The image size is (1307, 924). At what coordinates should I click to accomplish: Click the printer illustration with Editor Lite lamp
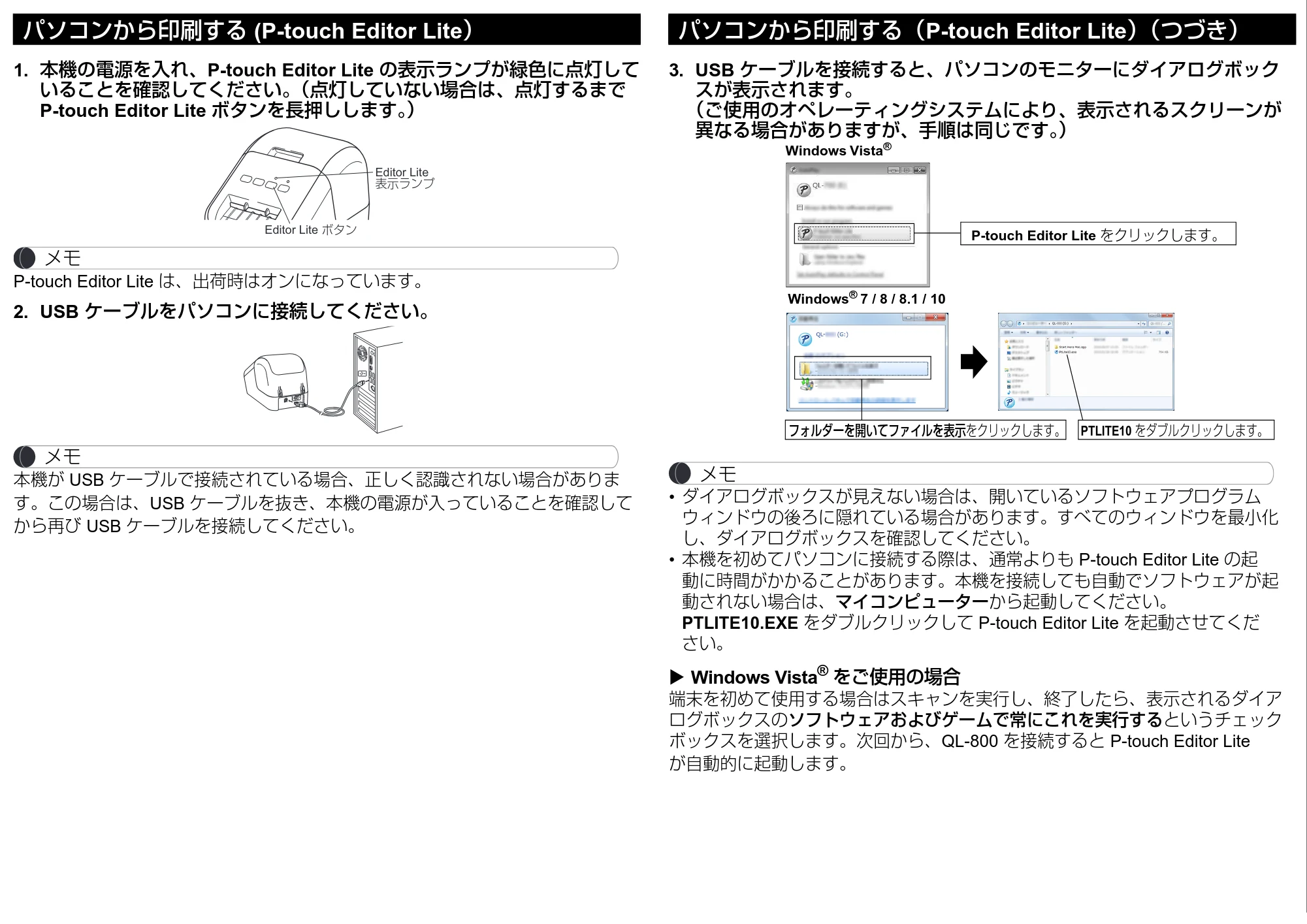tap(287, 174)
